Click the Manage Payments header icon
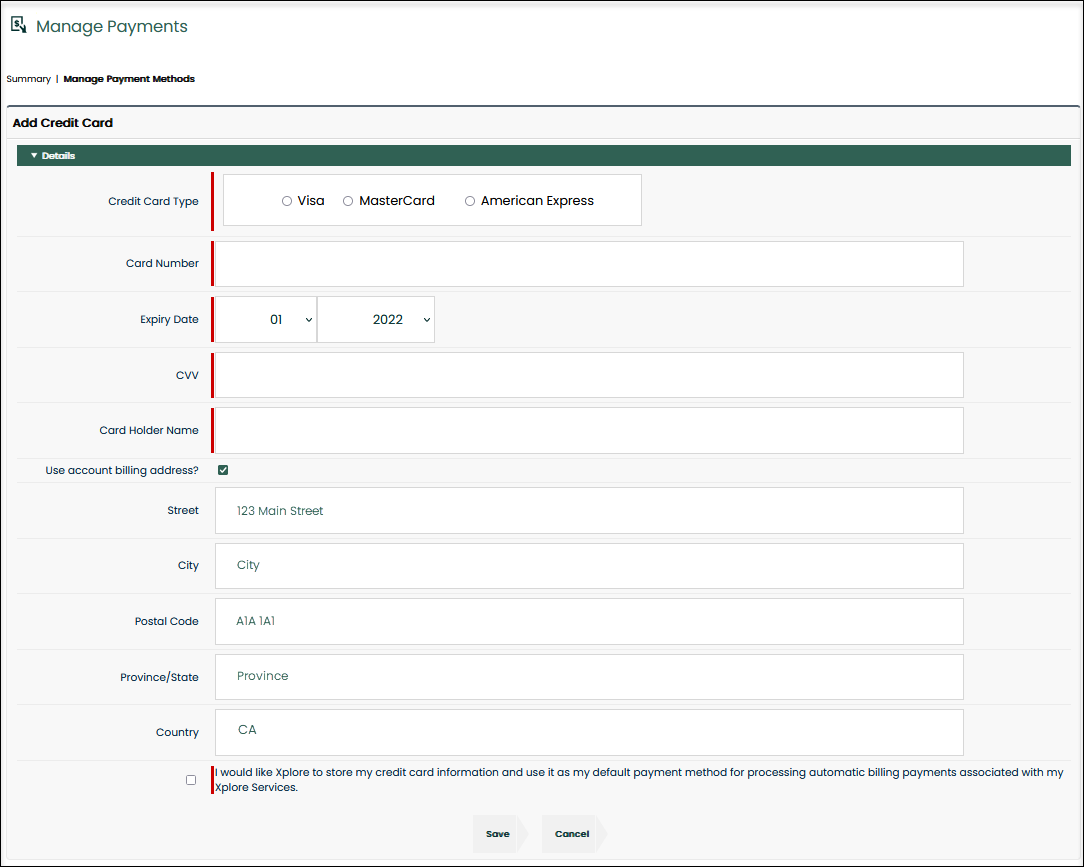This screenshot has height=867, width=1084. click(18, 25)
